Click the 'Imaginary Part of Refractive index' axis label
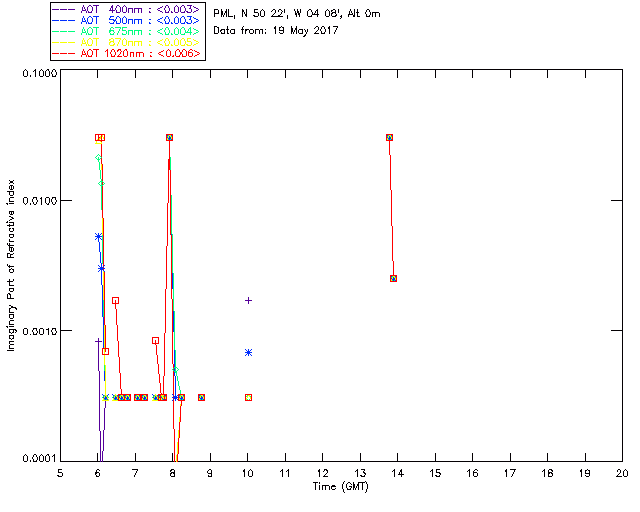This screenshot has width=640, height=512. tap(11, 265)
